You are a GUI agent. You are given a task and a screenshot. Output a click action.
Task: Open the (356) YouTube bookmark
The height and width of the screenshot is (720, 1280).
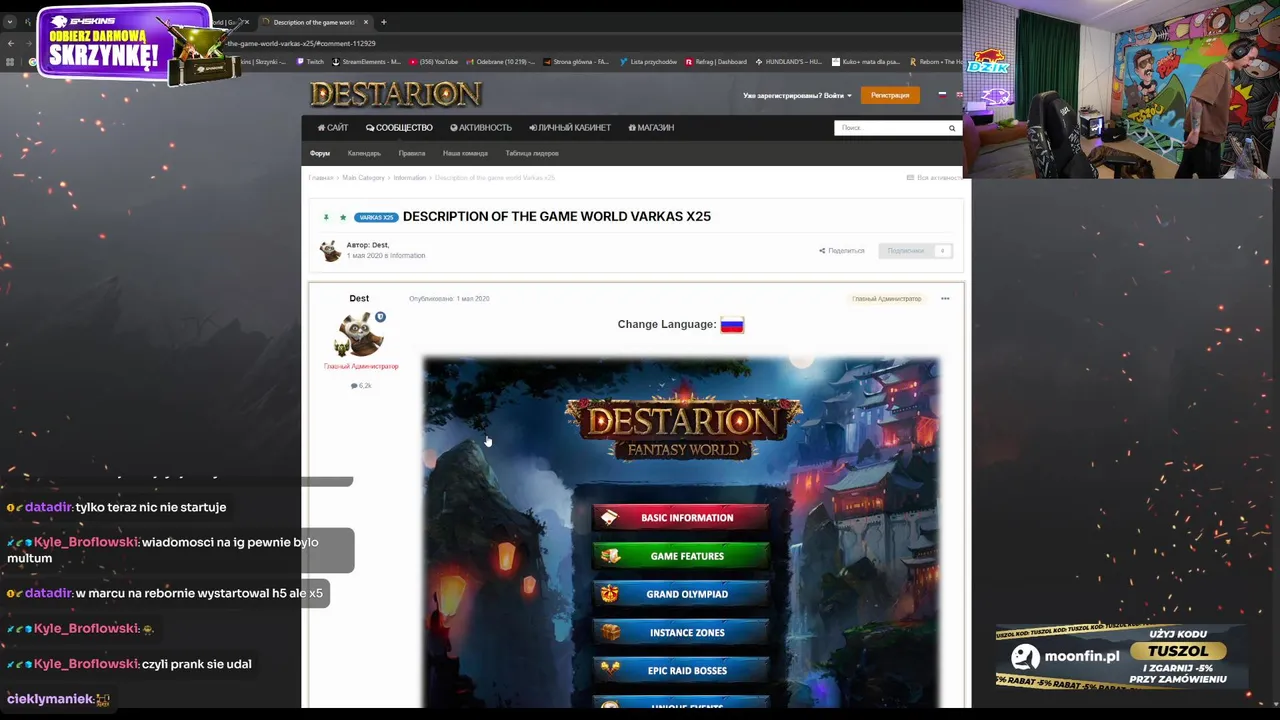tap(433, 62)
